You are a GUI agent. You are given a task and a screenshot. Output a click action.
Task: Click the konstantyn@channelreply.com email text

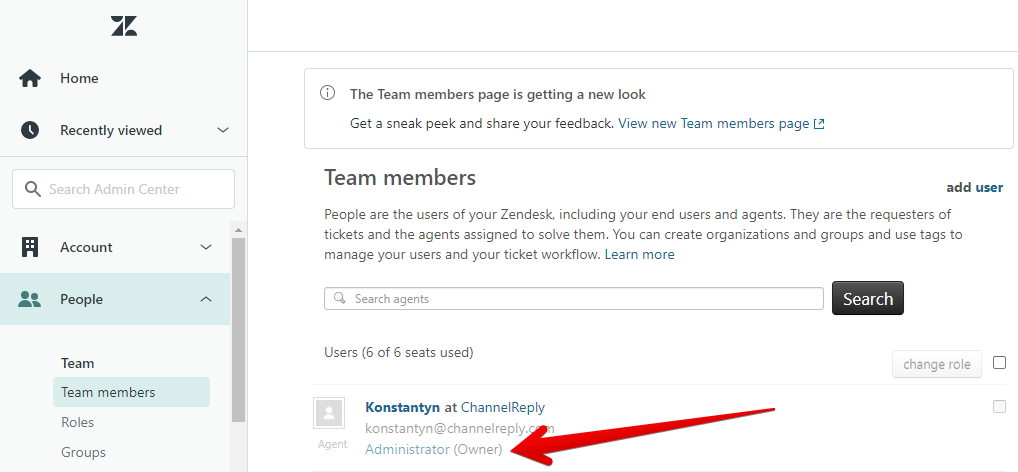tap(460, 428)
